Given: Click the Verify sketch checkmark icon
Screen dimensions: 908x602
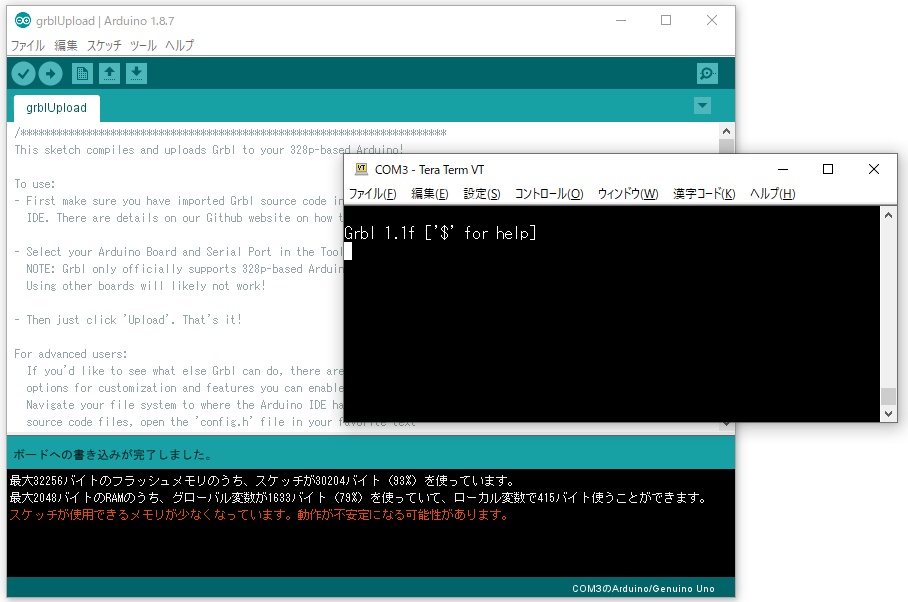Looking at the screenshot, I should point(23,73).
